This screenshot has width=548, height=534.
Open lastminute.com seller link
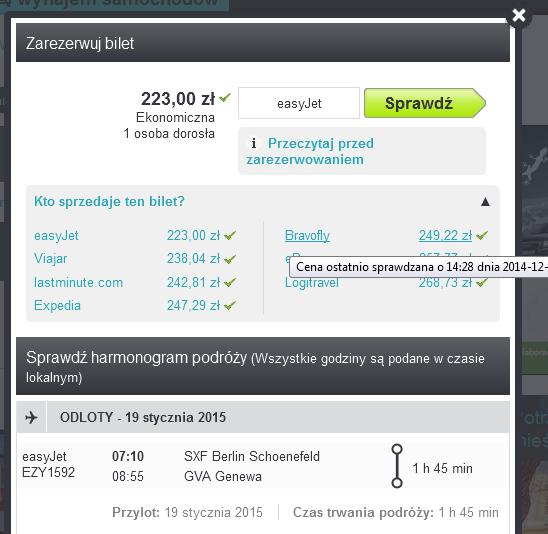click(78, 282)
